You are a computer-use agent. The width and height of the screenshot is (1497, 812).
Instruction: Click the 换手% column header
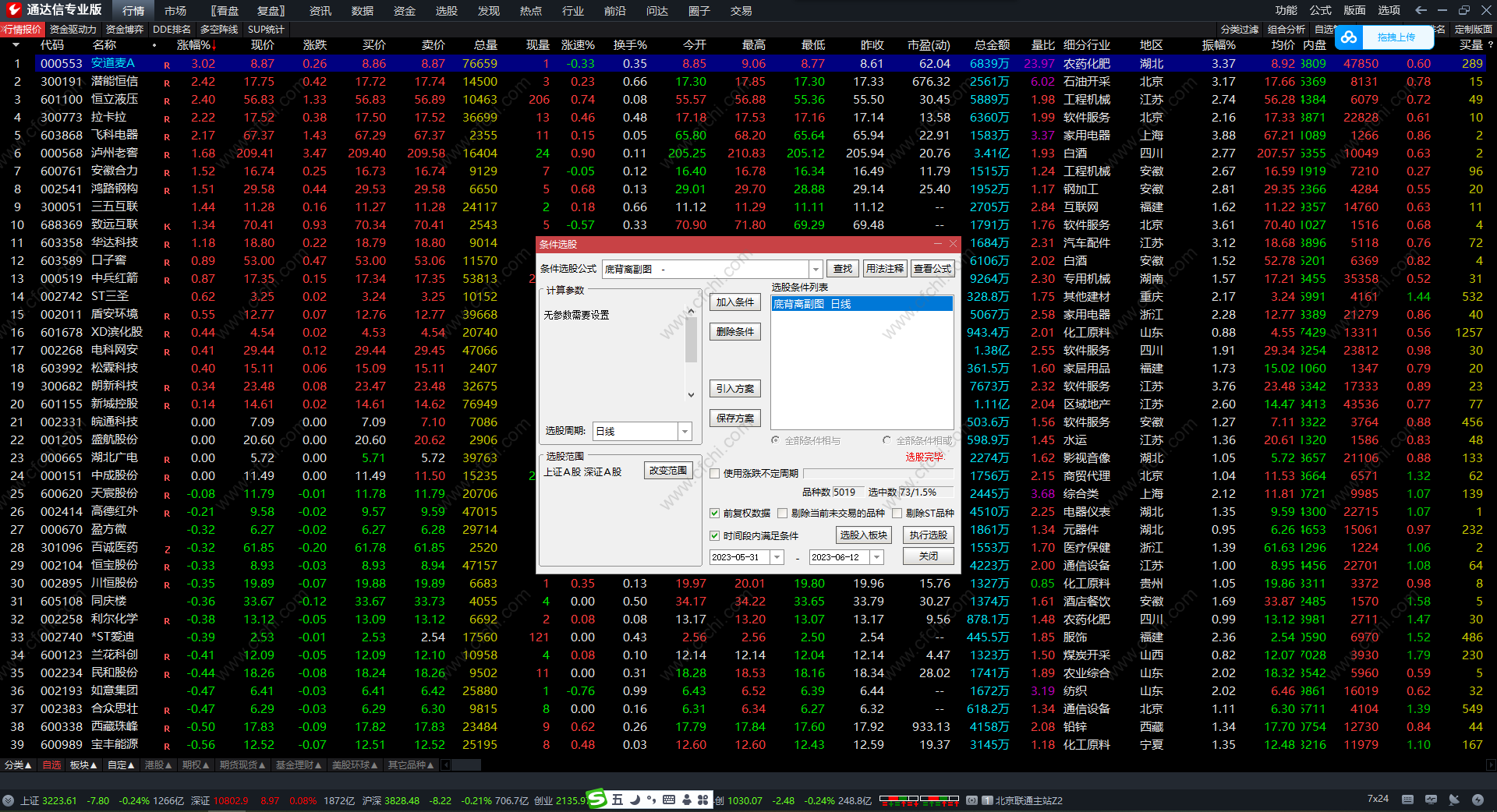630,45
